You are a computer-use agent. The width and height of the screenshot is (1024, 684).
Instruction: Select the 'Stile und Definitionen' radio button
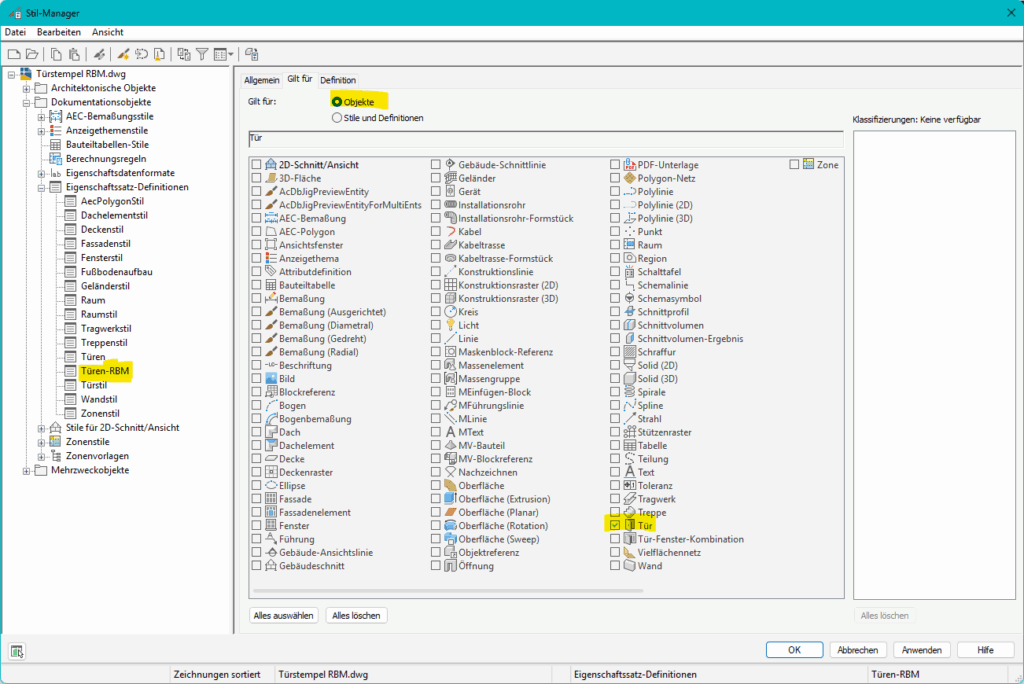(336, 118)
